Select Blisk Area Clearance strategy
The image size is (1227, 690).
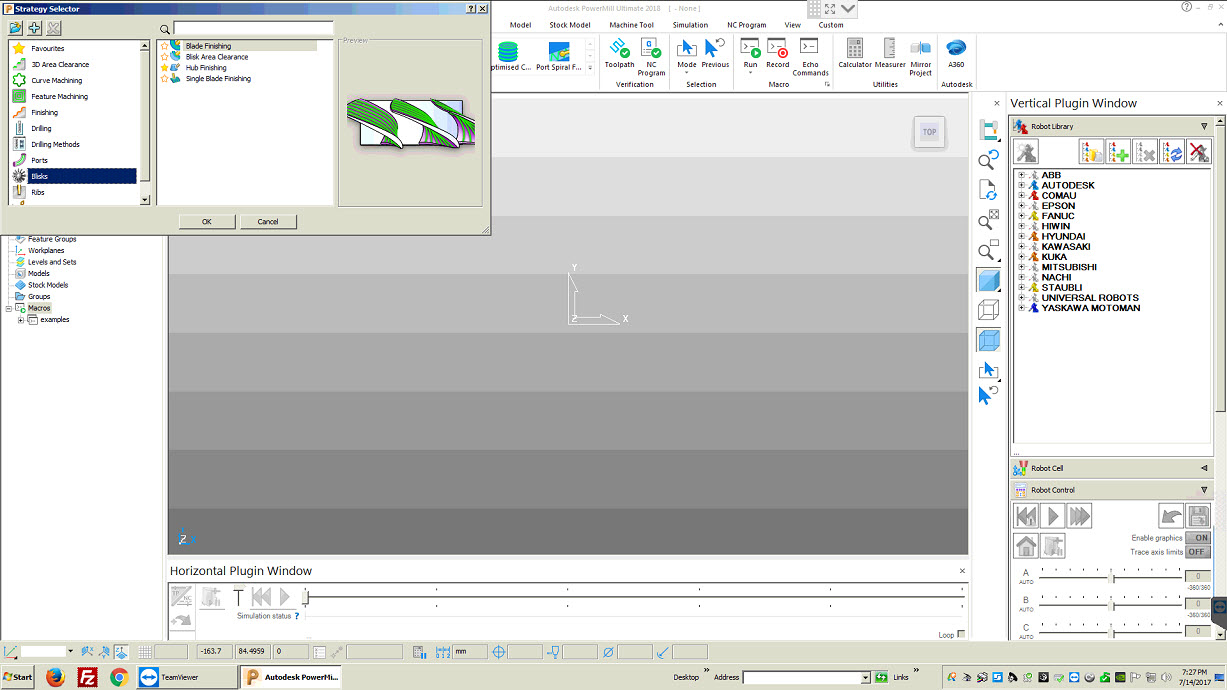coord(217,57)
